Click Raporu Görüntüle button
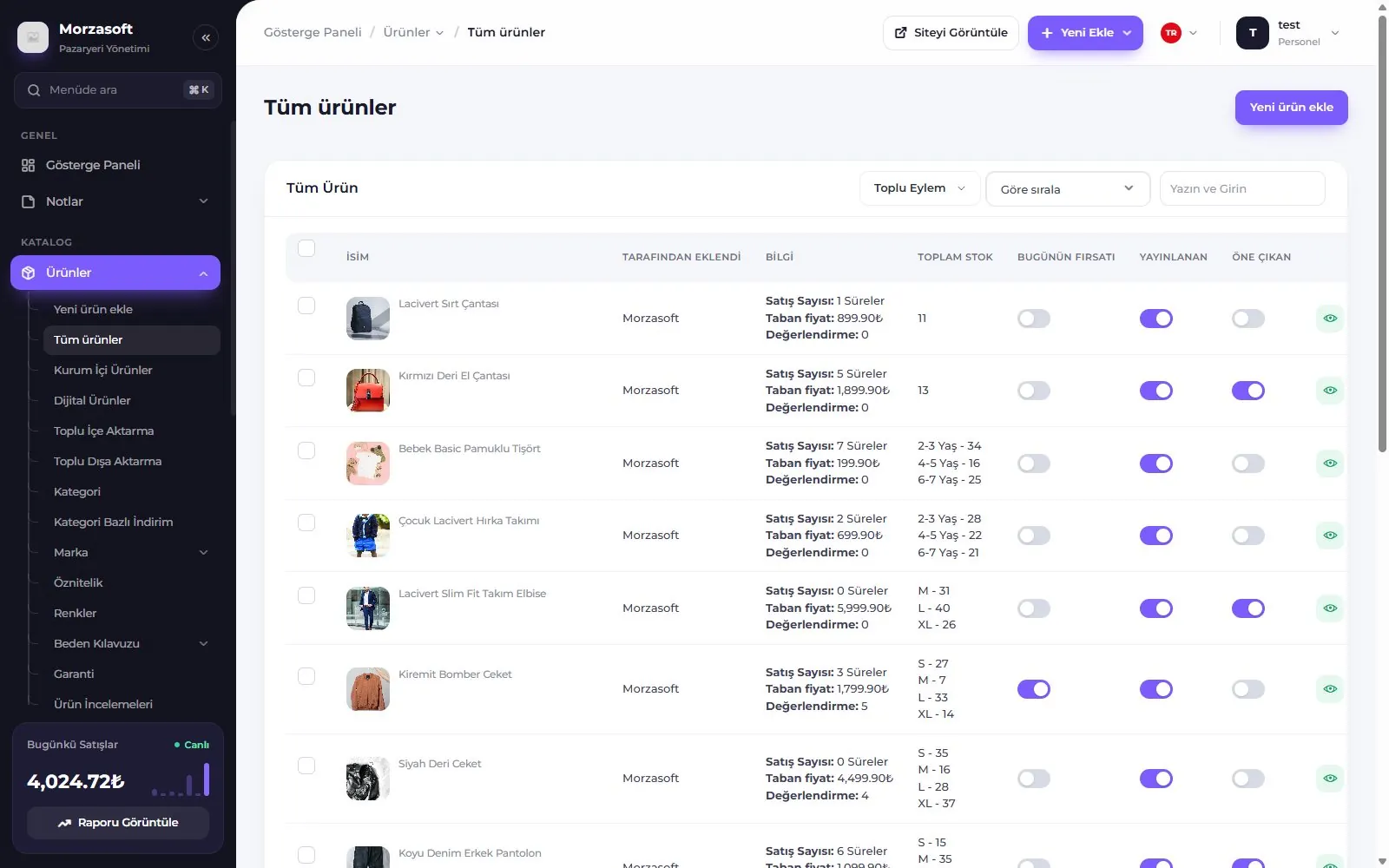This screenshot has height=868, width=1389. 118,823
